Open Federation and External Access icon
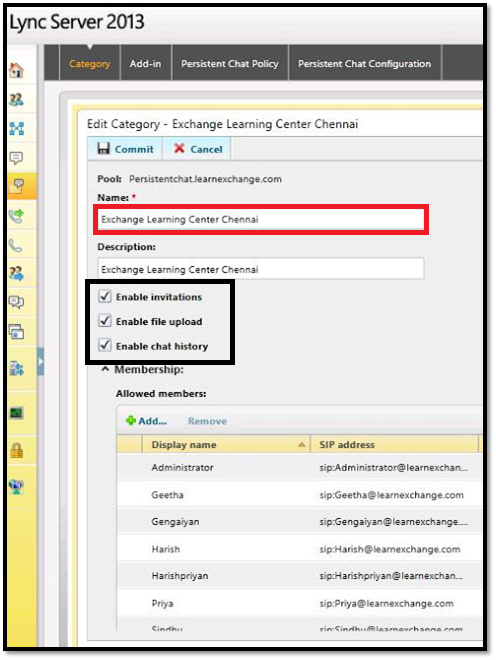The image size is (496, 660). (x=16, y=368)
